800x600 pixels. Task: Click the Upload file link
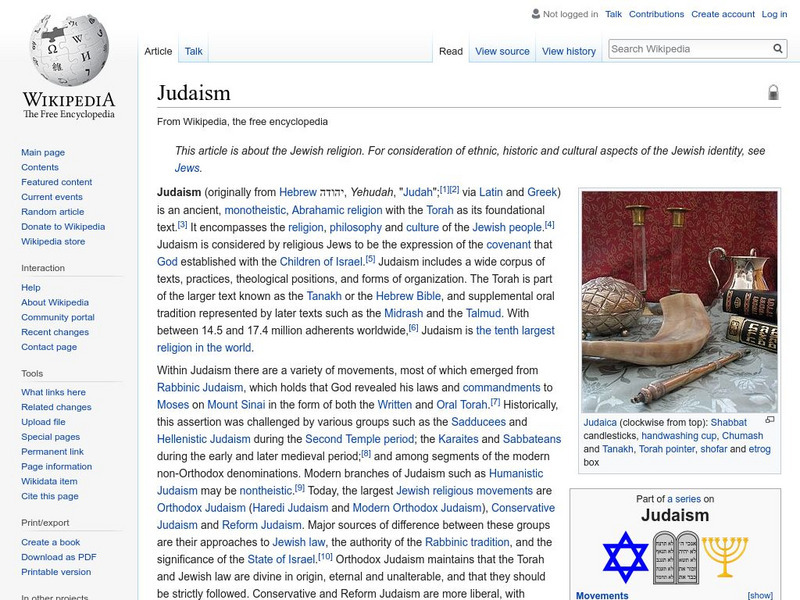[43, 422]
